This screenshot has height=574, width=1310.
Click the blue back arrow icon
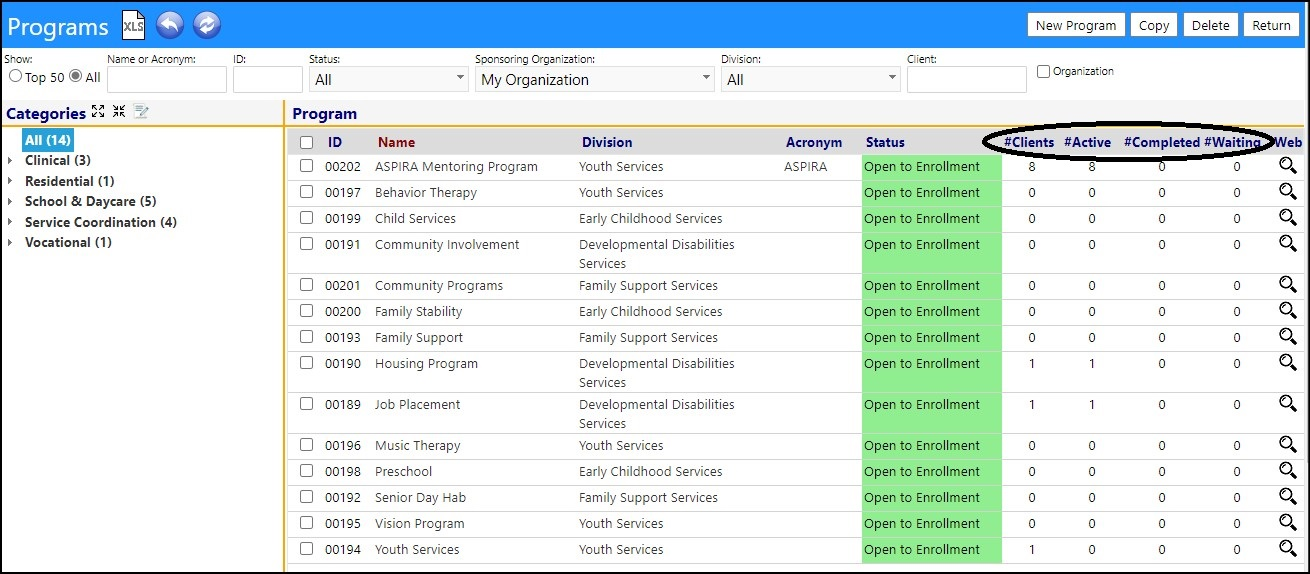170,25
